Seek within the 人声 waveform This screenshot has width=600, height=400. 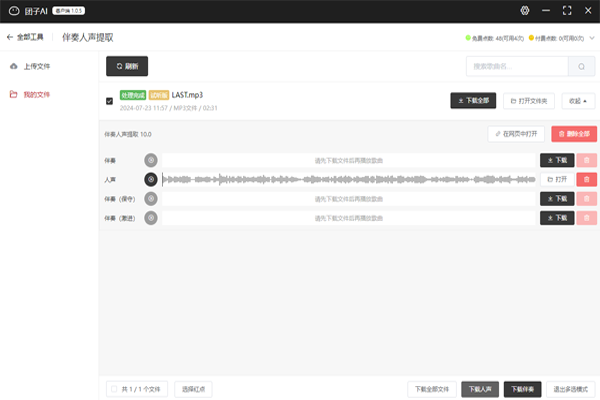(x=350, y=179)
